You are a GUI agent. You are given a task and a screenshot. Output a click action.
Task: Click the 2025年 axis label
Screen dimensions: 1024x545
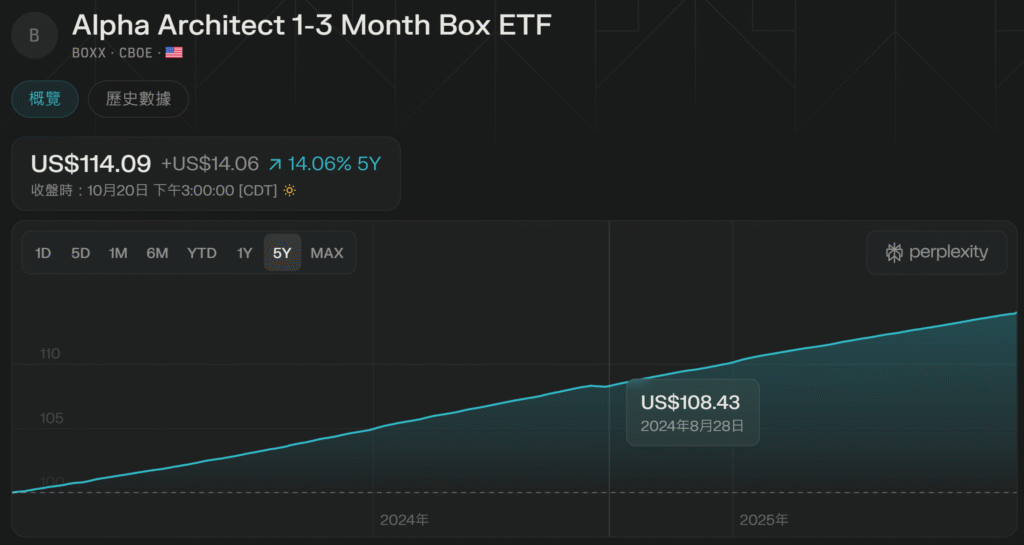click(x=764, y=520)
